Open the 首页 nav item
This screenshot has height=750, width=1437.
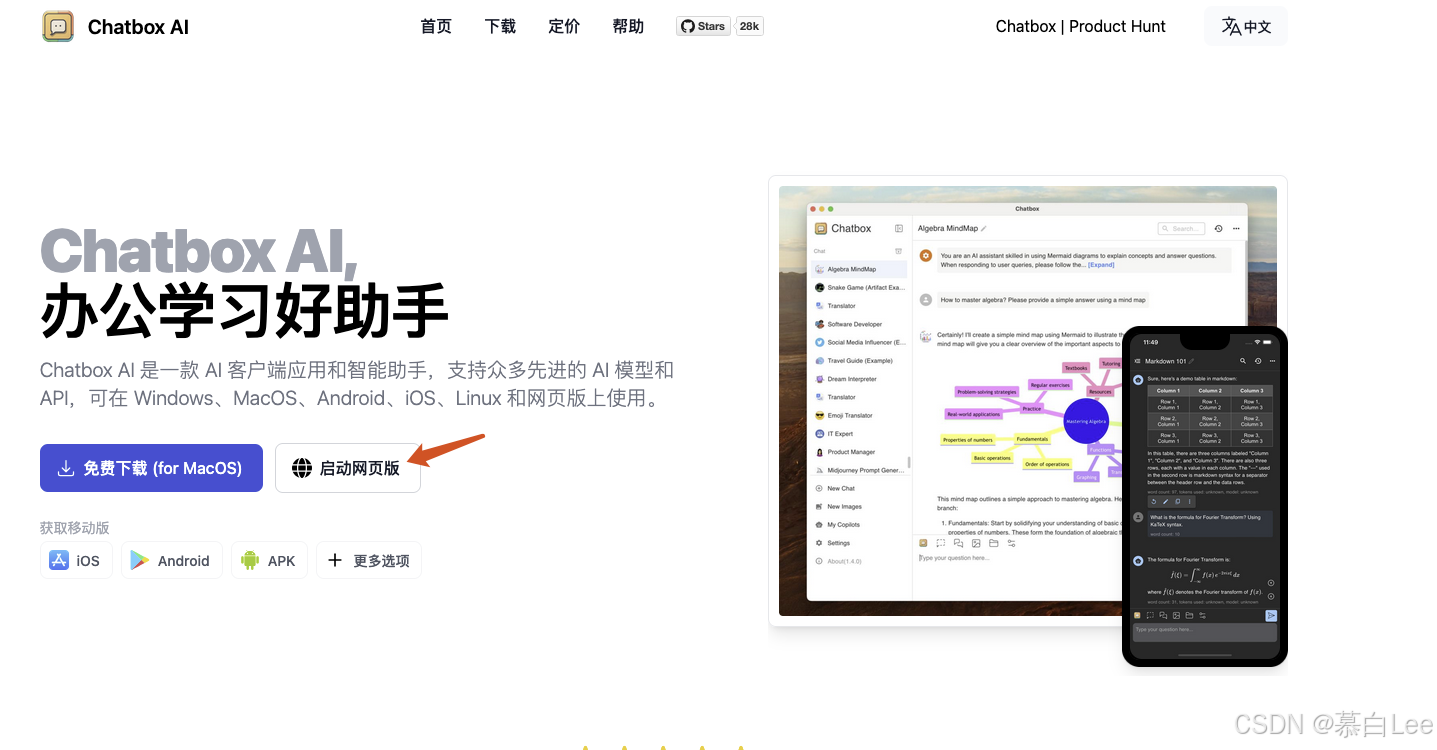(x=436, y=27)
